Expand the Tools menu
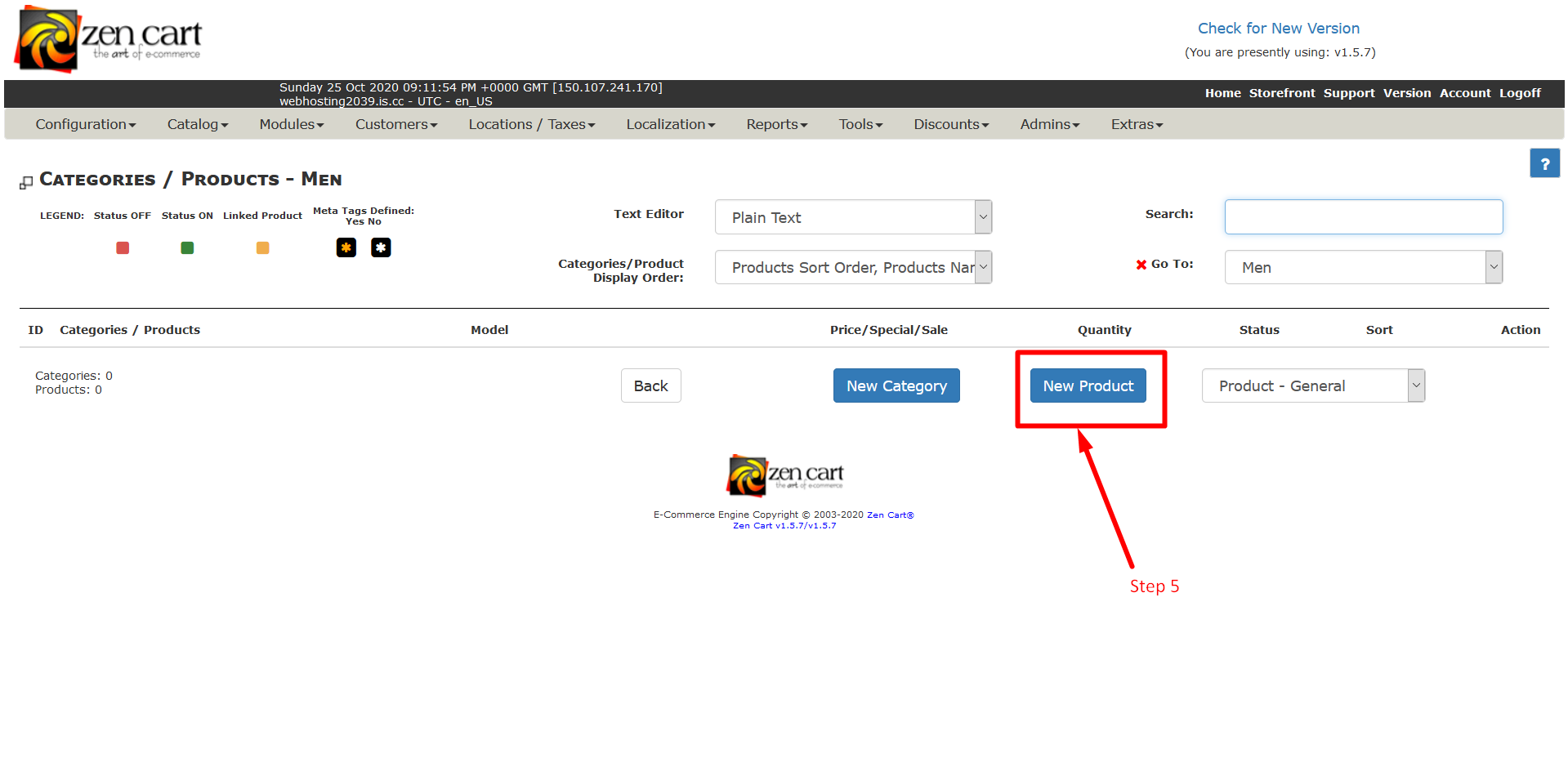1568x762 pixels. tap(861, 124)
